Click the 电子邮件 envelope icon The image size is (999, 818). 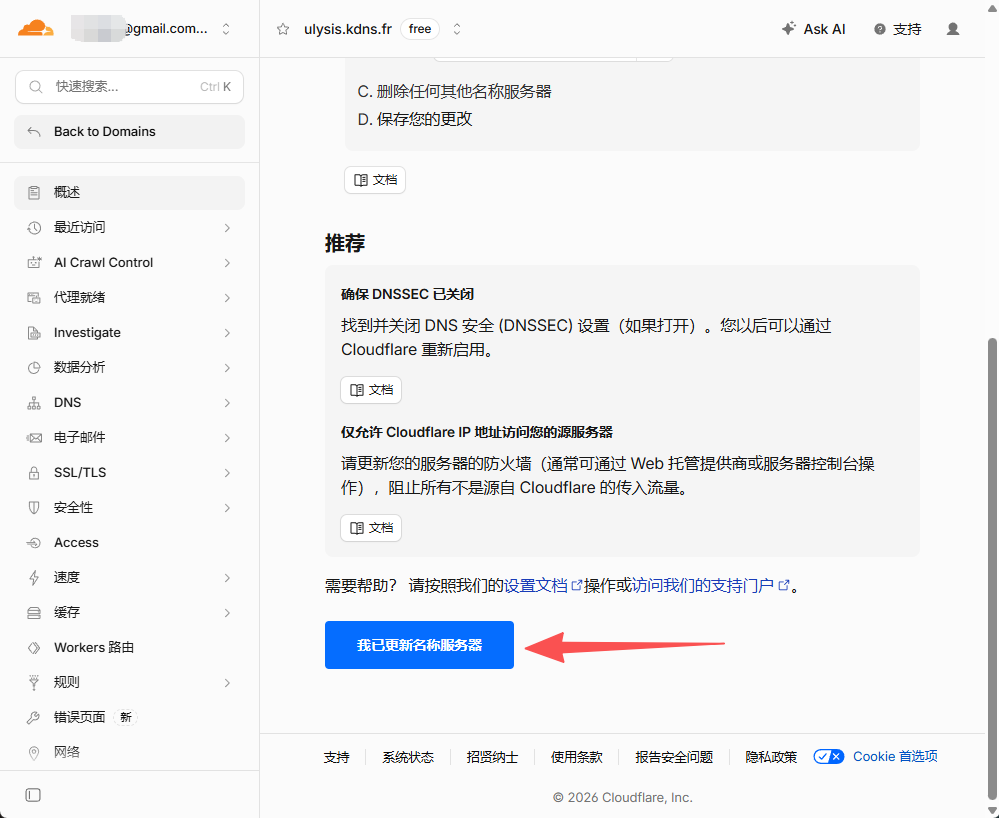[34, 438]
